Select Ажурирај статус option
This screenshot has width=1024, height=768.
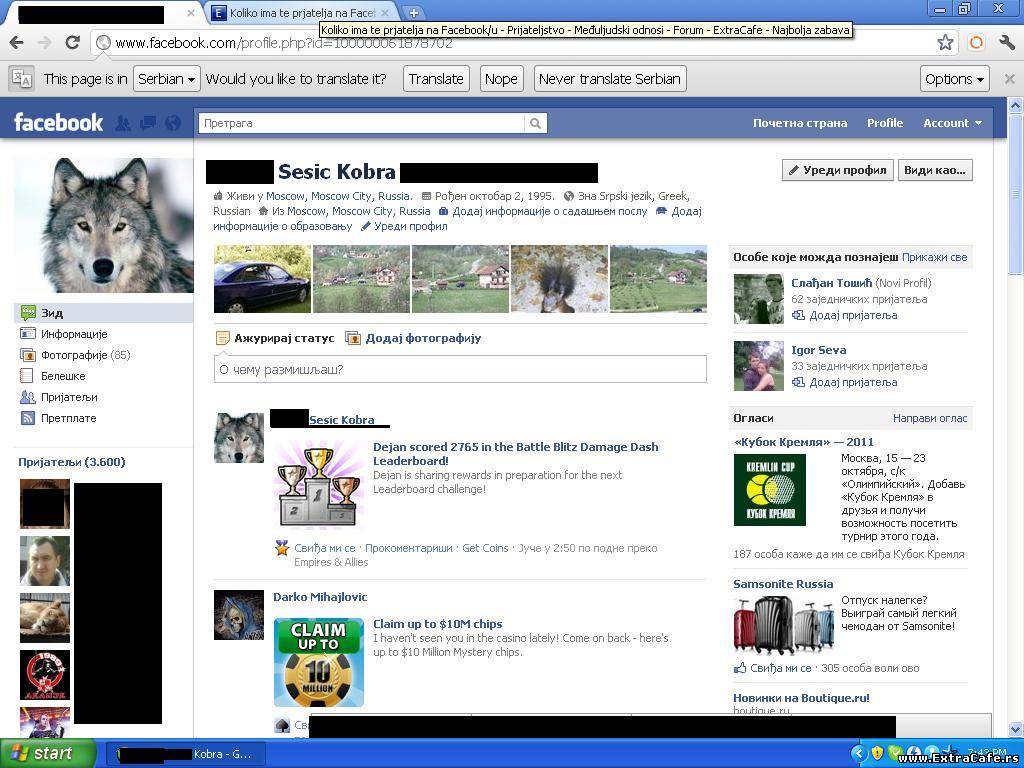[275, 338]
